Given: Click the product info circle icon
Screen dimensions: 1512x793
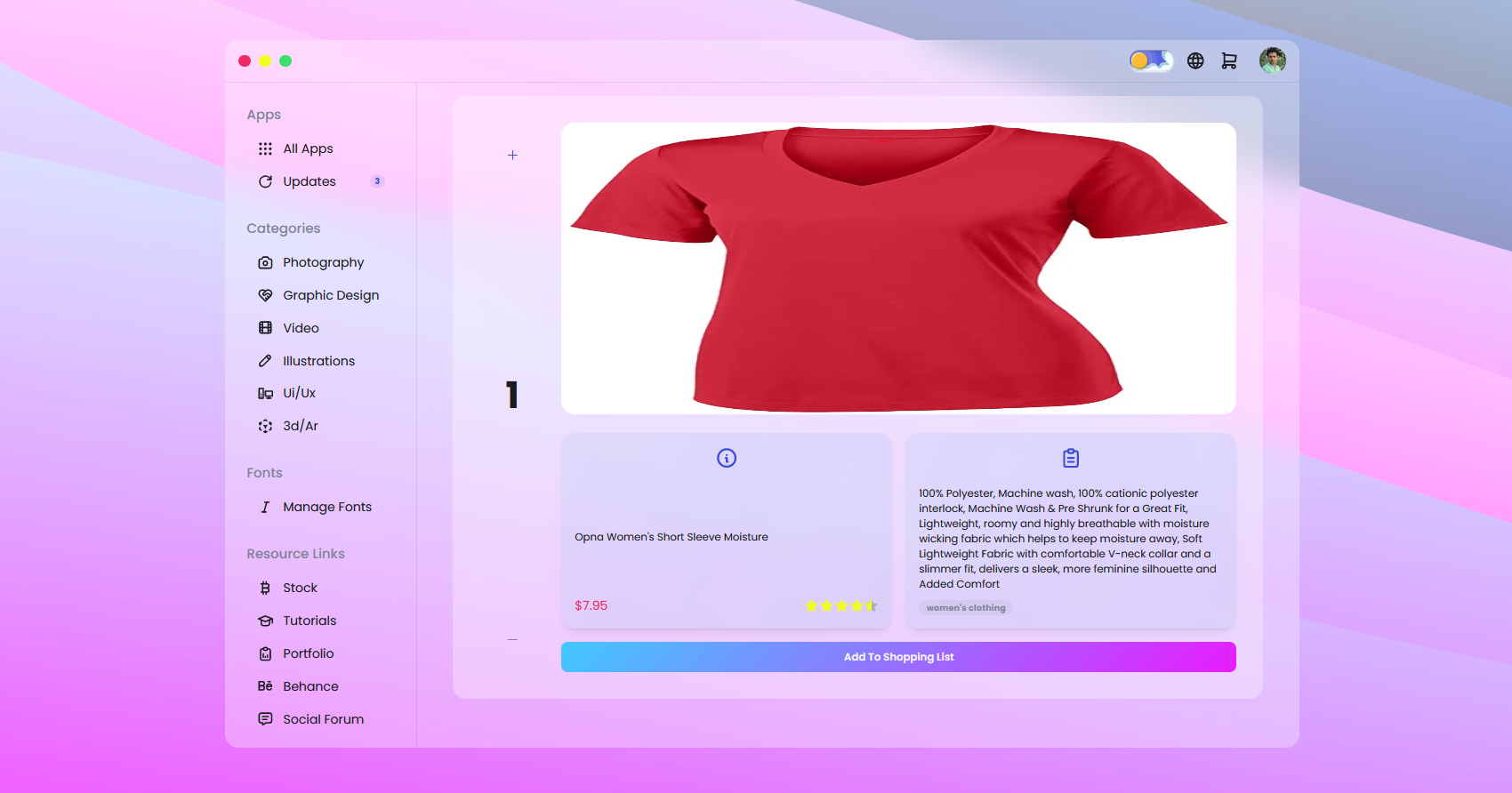Looking at the screenshot, I should 727,458.
